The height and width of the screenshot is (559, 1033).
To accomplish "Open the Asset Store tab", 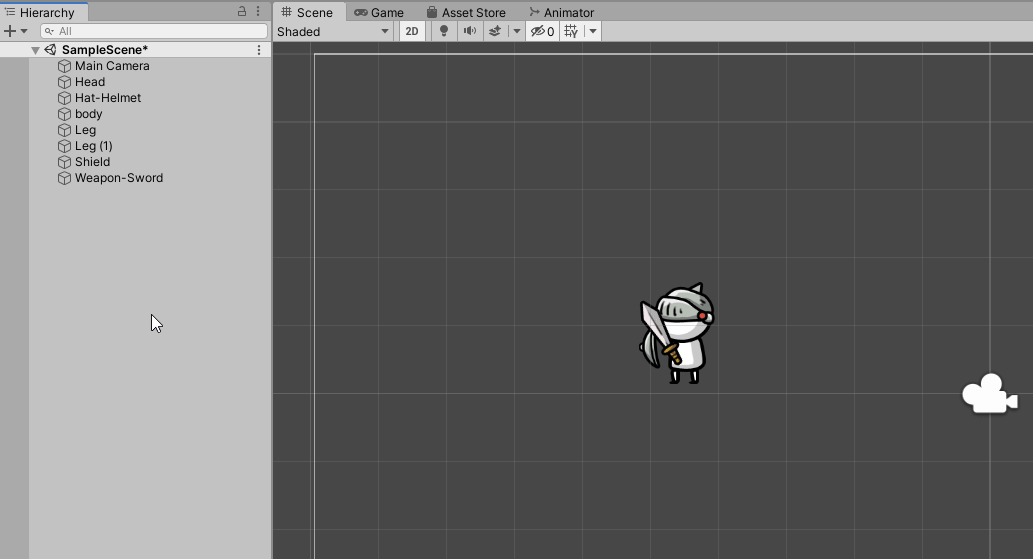I will coord(466,12).
